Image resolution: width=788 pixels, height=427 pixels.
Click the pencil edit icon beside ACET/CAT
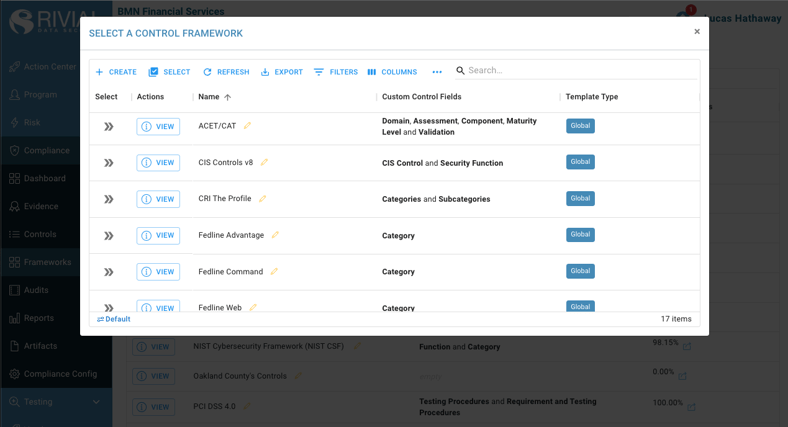coord(247,126)
